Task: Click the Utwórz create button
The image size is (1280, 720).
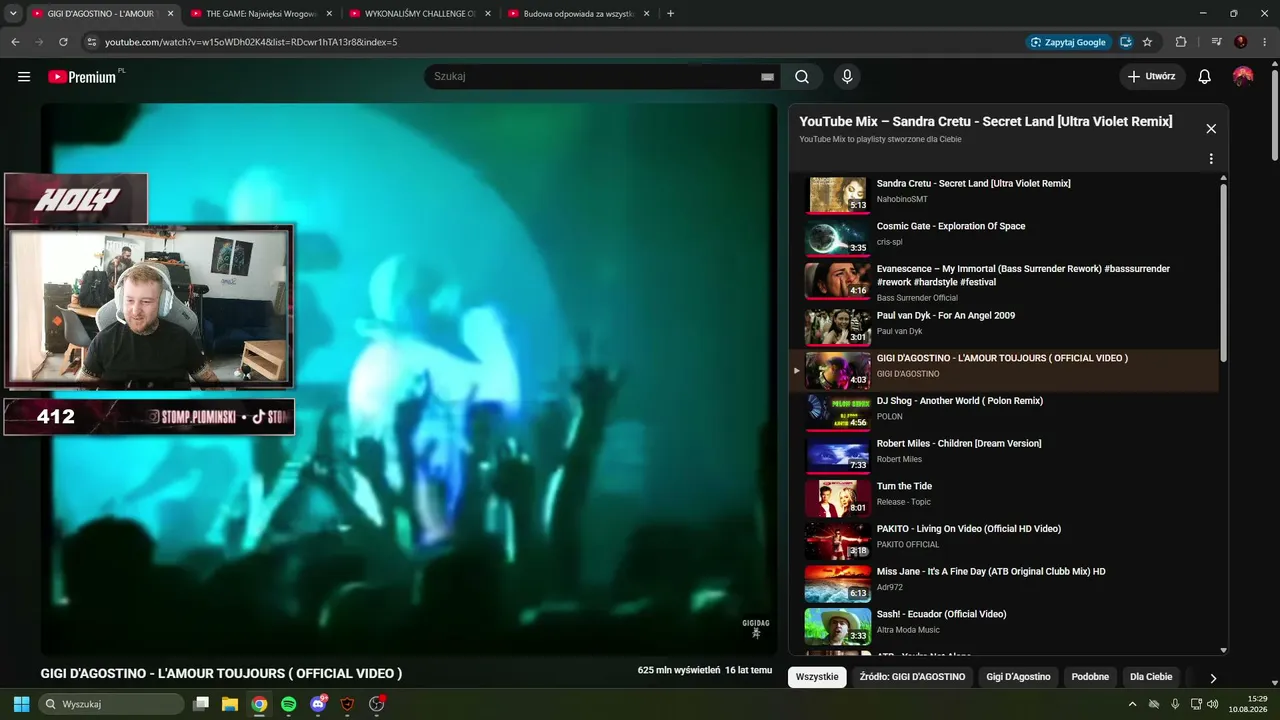Action: pyautogui.click(x=1152, y=77)
